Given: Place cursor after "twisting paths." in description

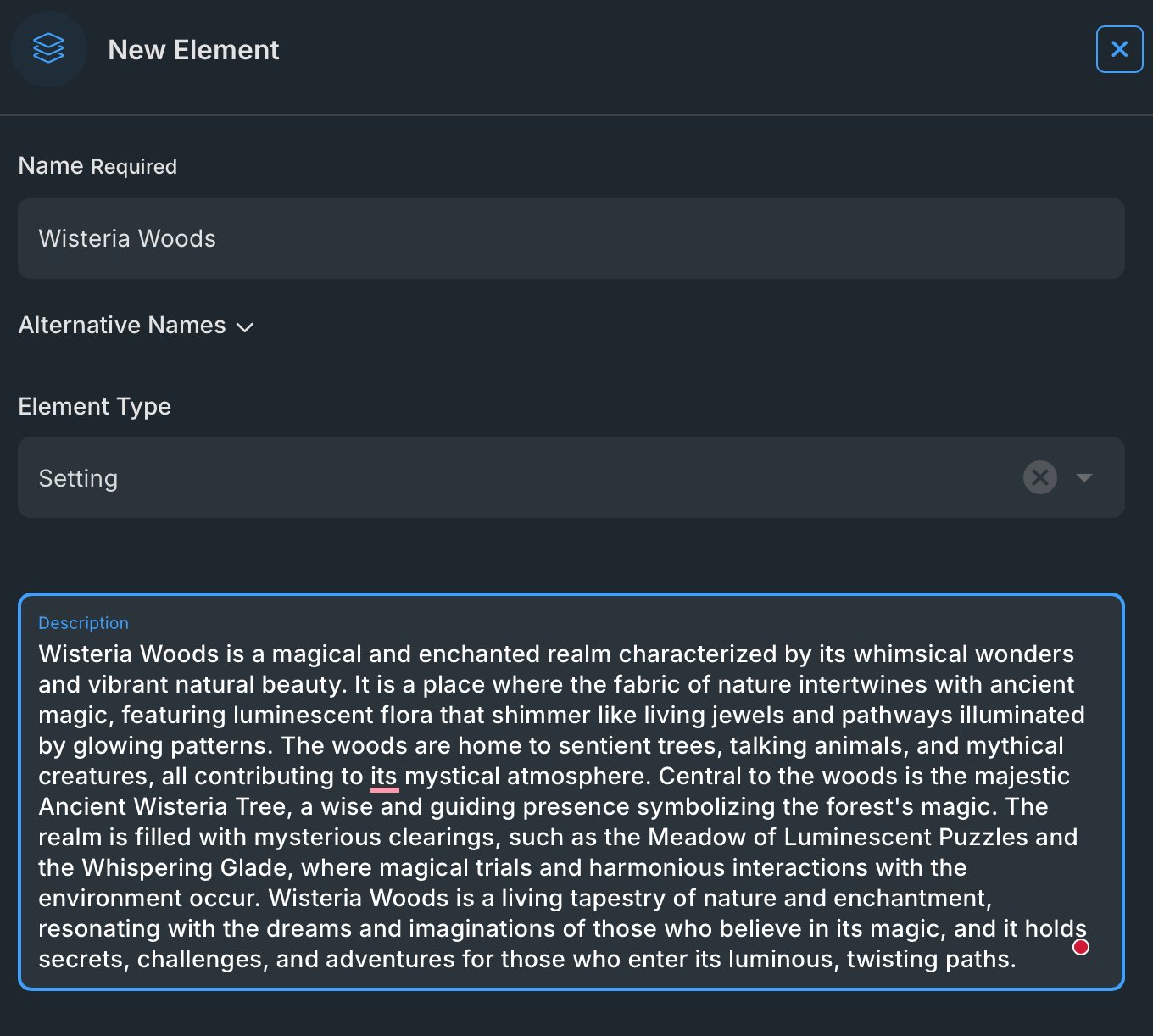Looking at the screenshot, I should (1017, 960).
